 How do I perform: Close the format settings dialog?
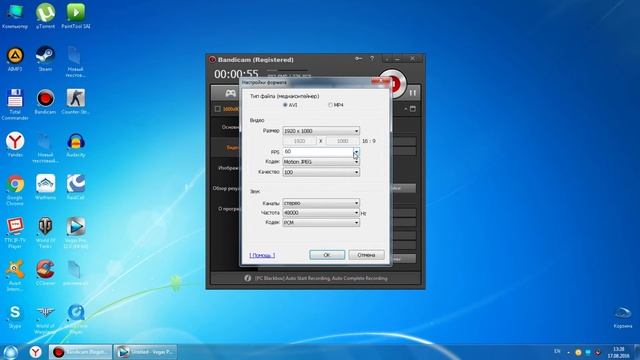coord(381,82)
